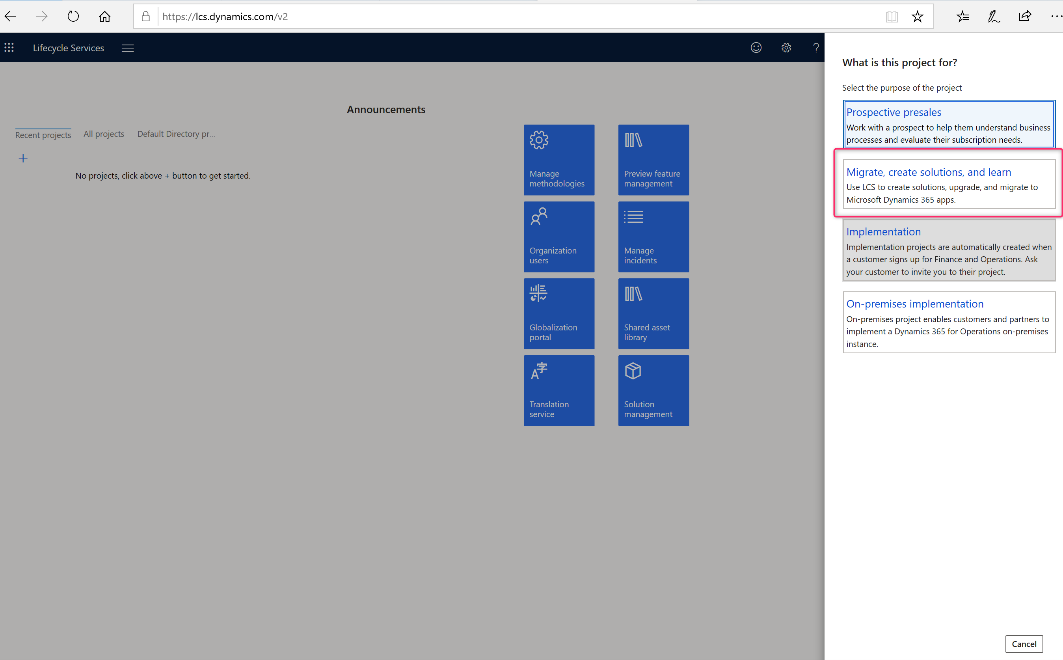
Task: Open the Solution management tile
Action: pyautogui.click(x=653, y=390)
